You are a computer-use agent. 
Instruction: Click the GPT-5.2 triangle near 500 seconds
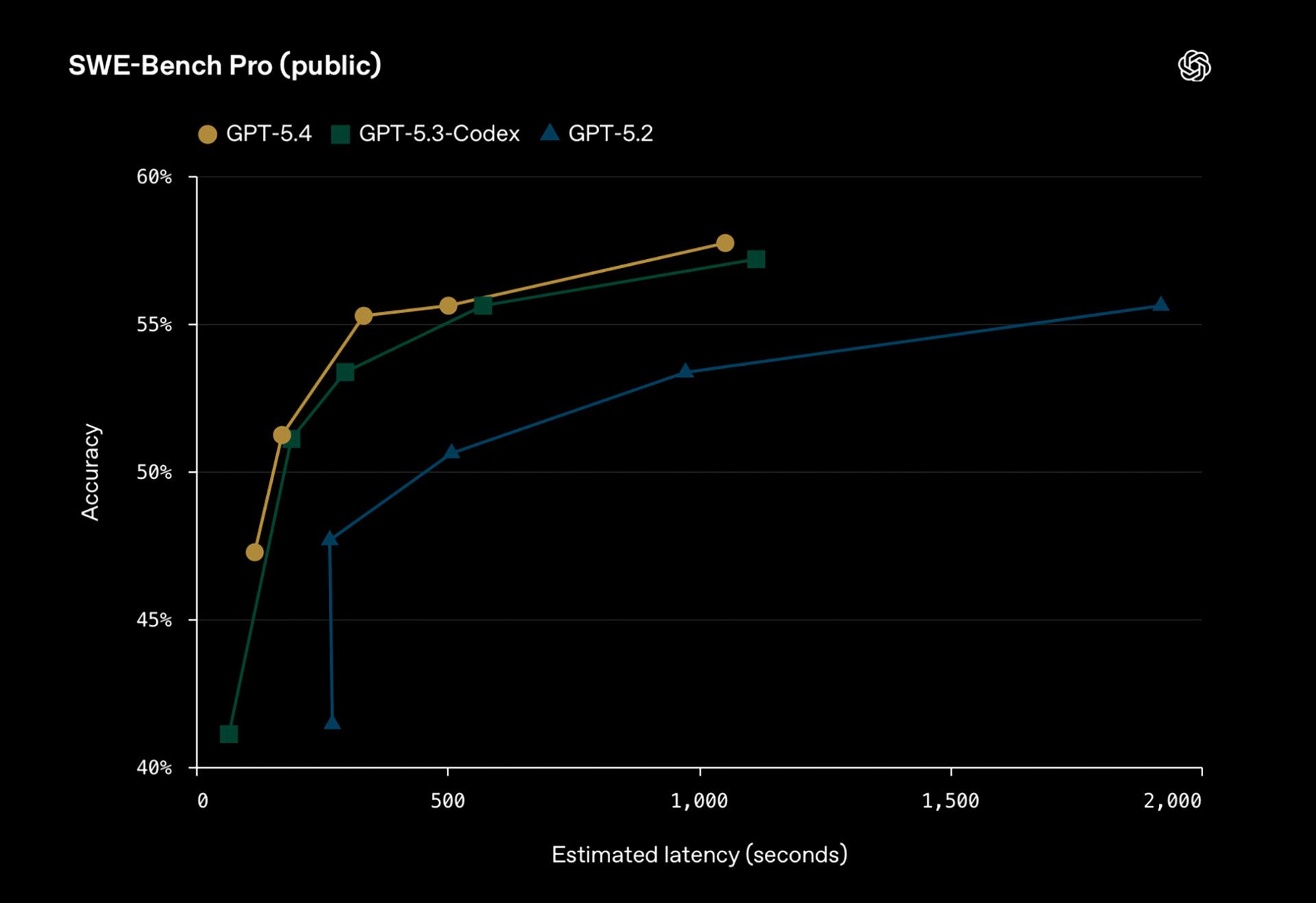(x=451, y=452)
